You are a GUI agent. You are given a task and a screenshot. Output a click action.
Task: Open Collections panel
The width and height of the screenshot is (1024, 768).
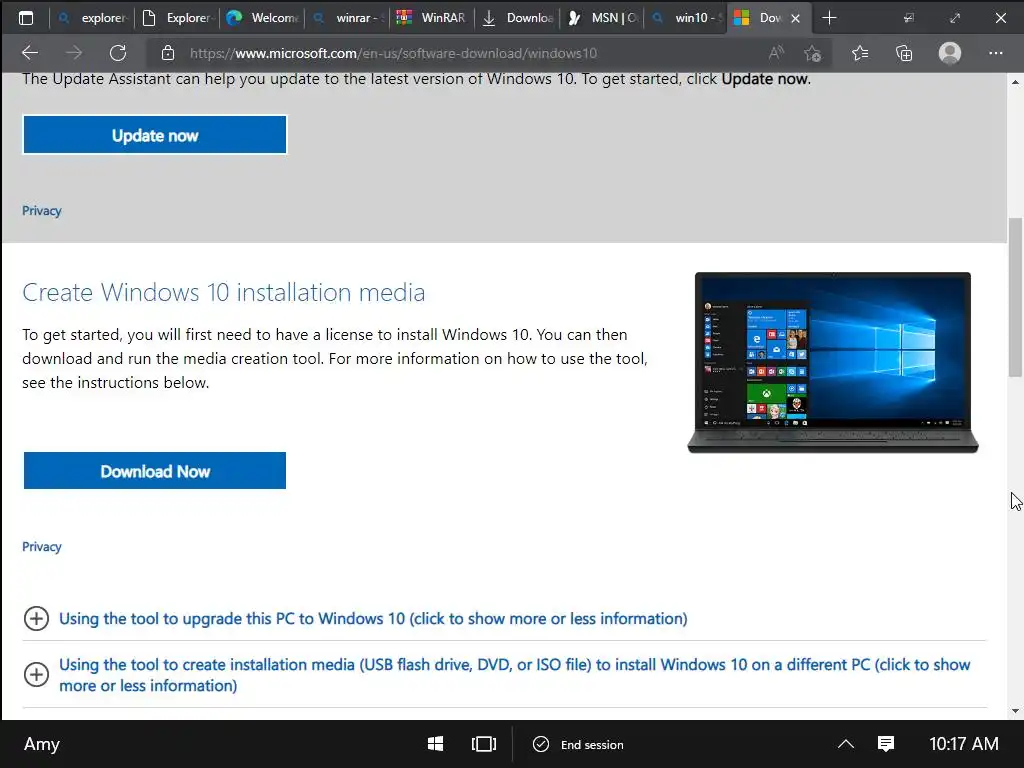(904, 53)
